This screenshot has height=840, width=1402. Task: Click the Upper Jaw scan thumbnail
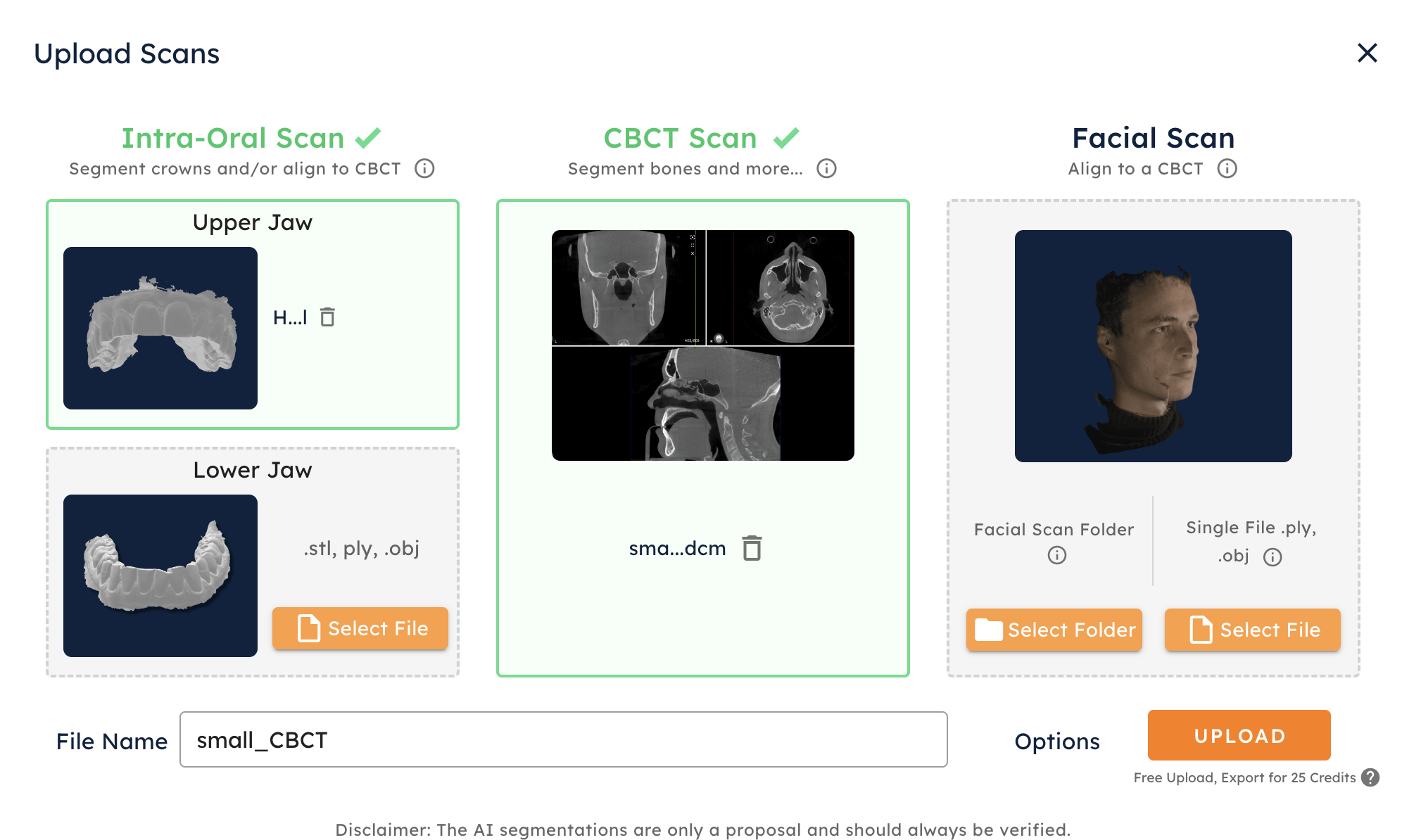point(160,328)
